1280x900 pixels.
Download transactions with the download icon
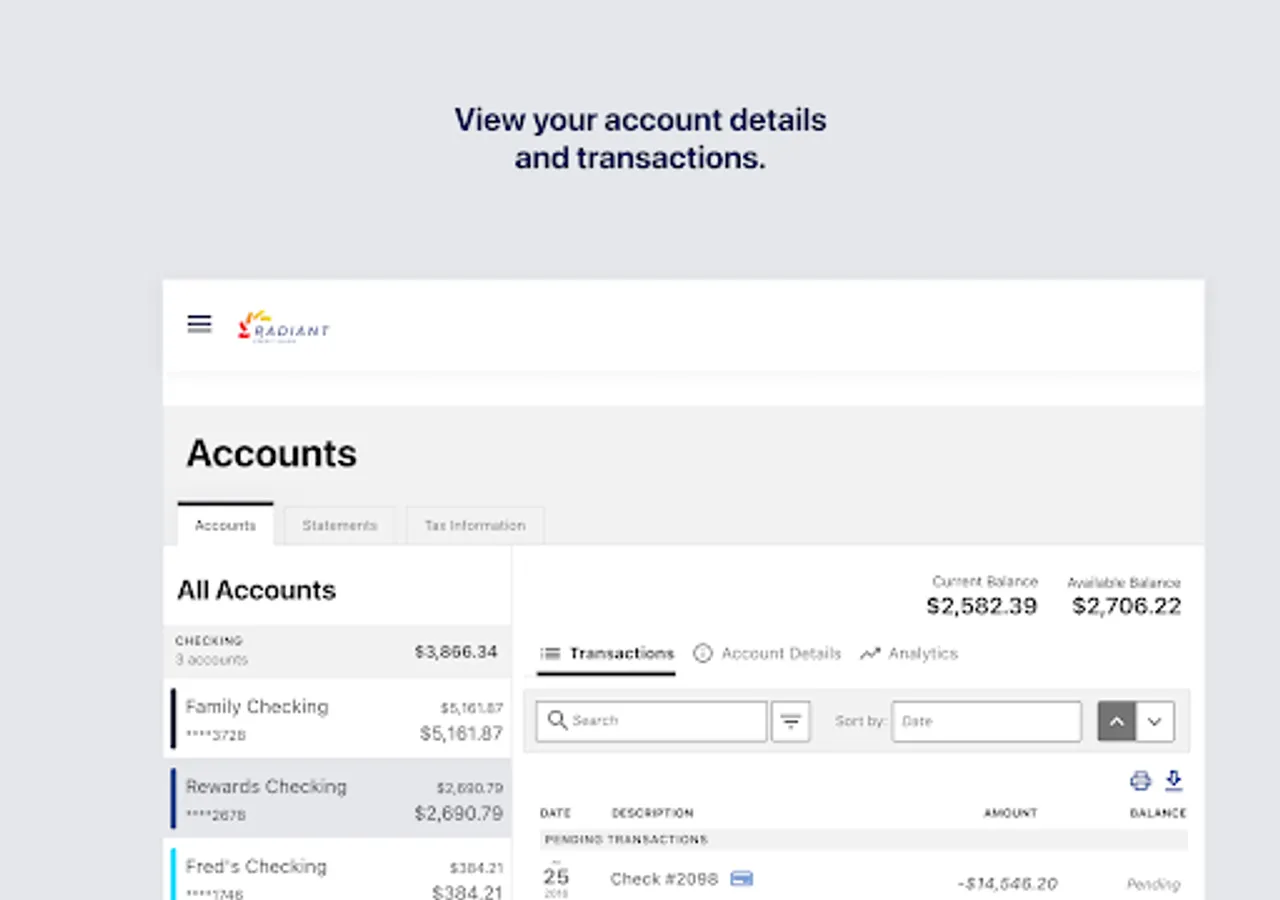[x=1174, y=781]
